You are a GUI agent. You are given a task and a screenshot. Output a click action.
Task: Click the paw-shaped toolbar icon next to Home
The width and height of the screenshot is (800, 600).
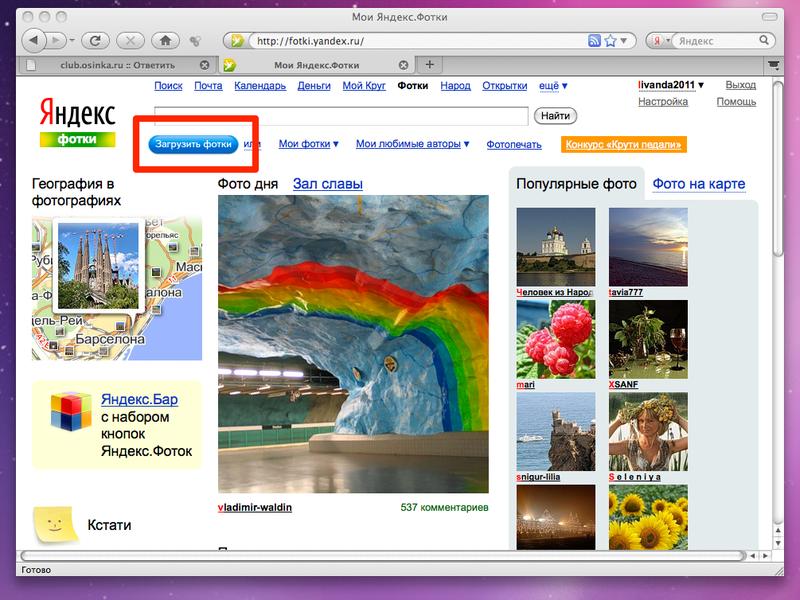[x=195, y=41]
